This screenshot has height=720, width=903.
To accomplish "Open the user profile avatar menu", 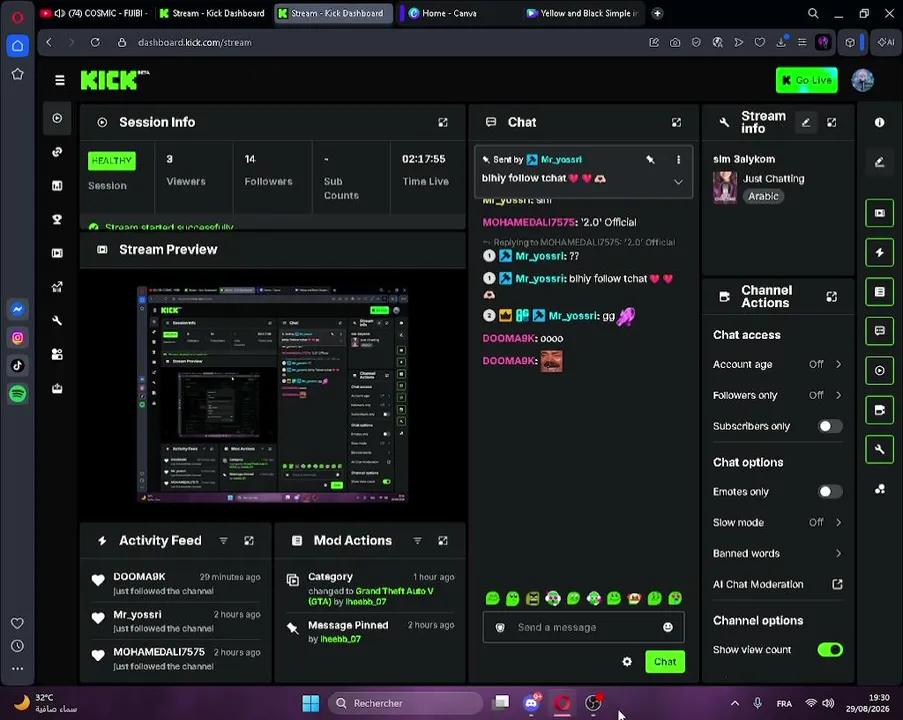I will (862, 80).
